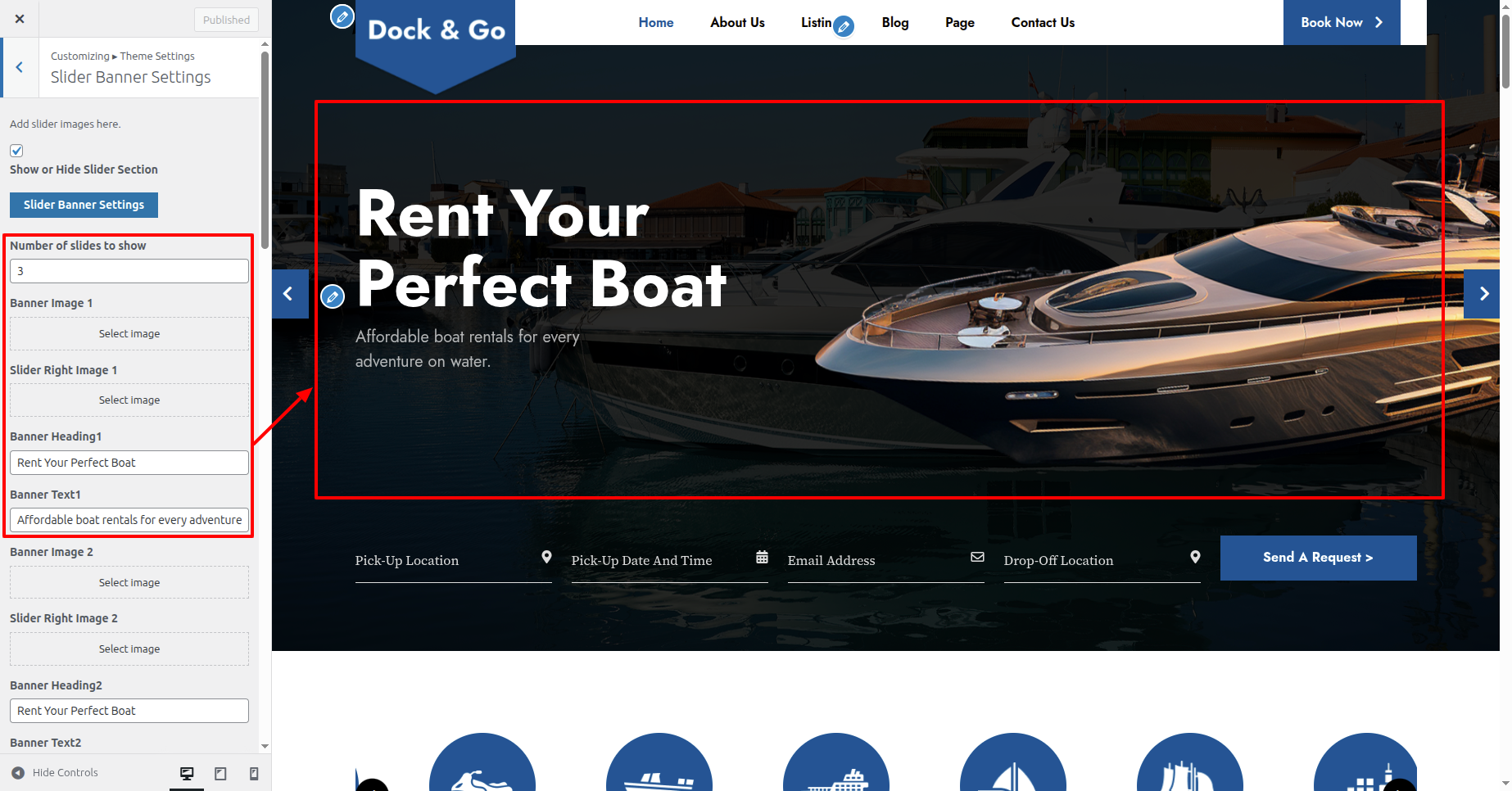
Task: Go back to Theme Settings using back arrow
Action: 20,67
